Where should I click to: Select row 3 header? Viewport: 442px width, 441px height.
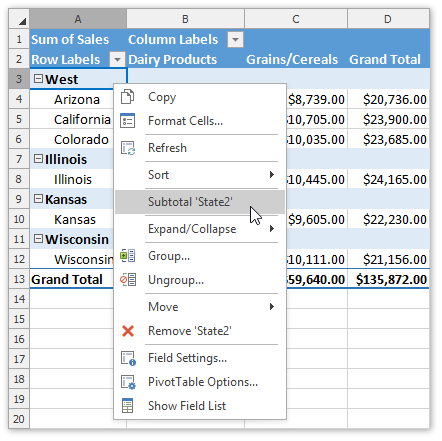point(19,79)
